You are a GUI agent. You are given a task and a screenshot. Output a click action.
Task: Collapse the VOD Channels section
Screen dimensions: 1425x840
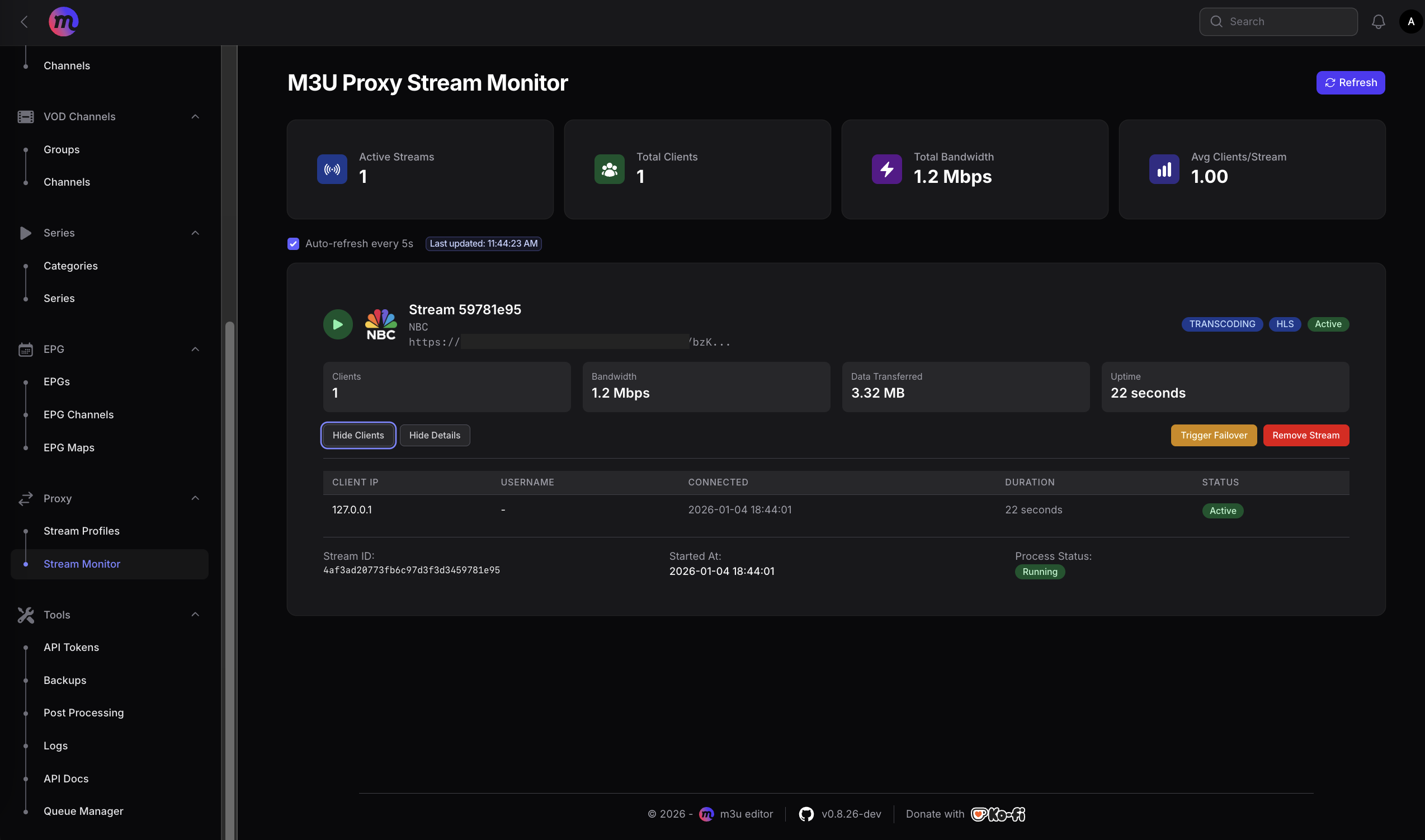click(x=195, y=116)
